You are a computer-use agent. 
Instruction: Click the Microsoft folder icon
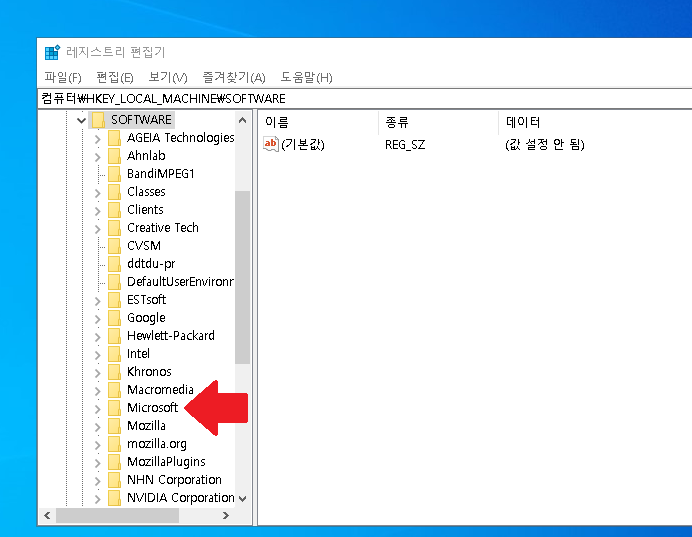click(x=114, y=408)
